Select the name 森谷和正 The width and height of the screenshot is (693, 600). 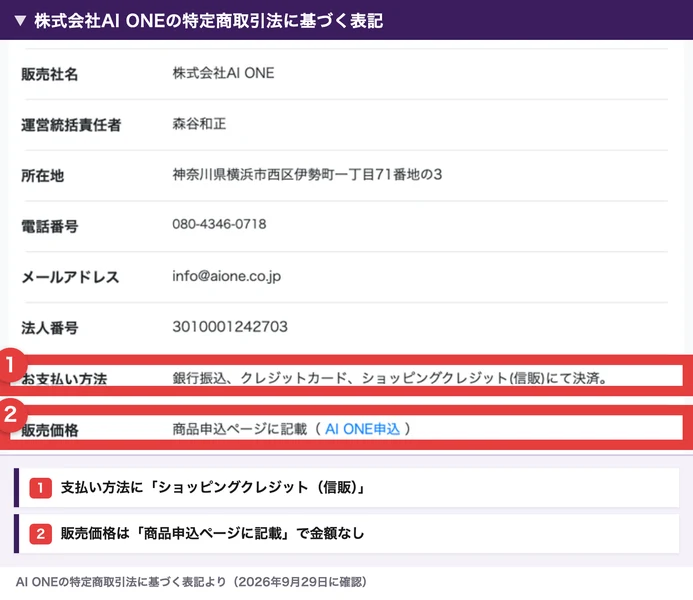[199, 124]
